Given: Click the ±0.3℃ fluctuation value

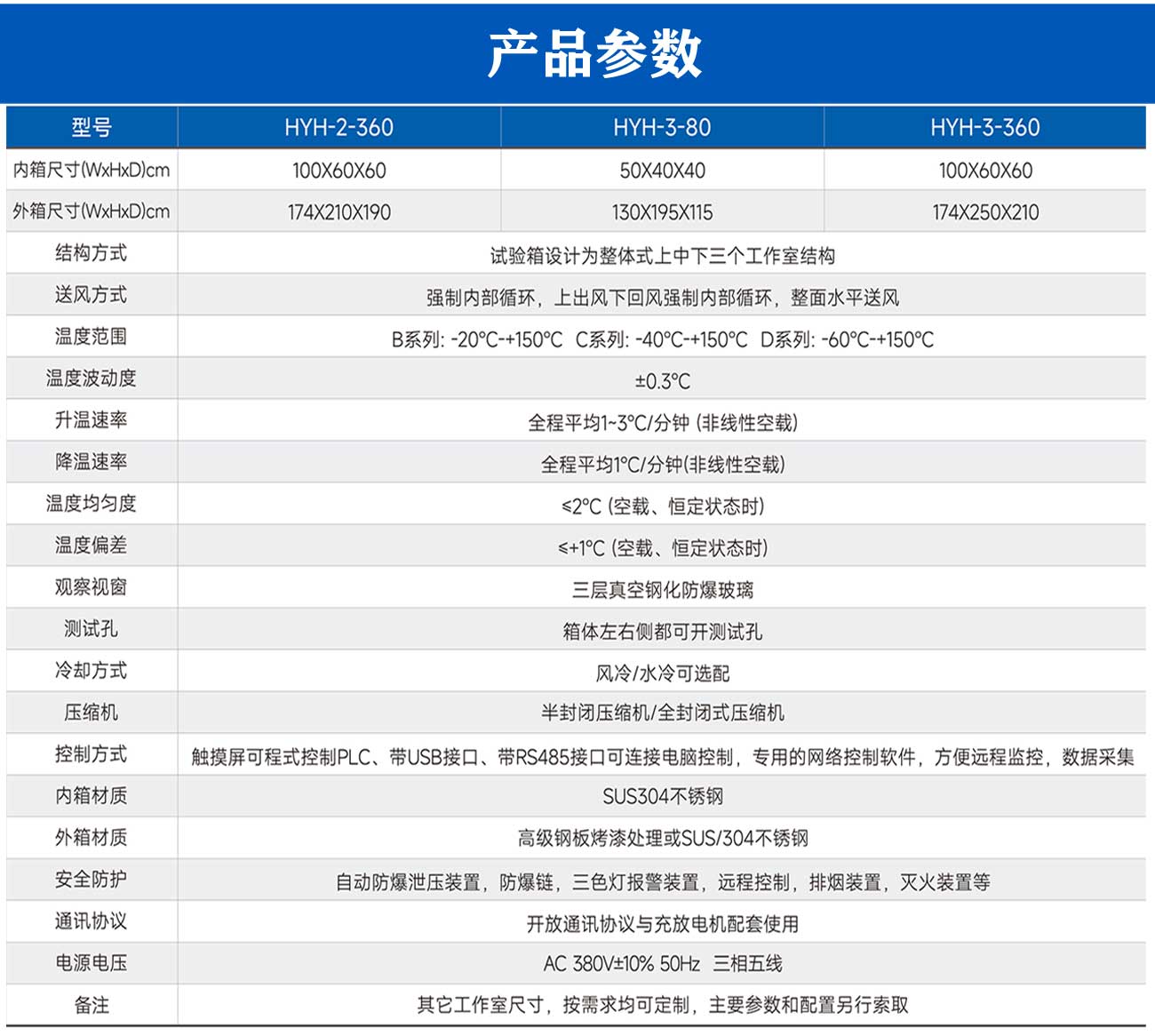Looking at the screenshot, I should [x=662, y=382].
